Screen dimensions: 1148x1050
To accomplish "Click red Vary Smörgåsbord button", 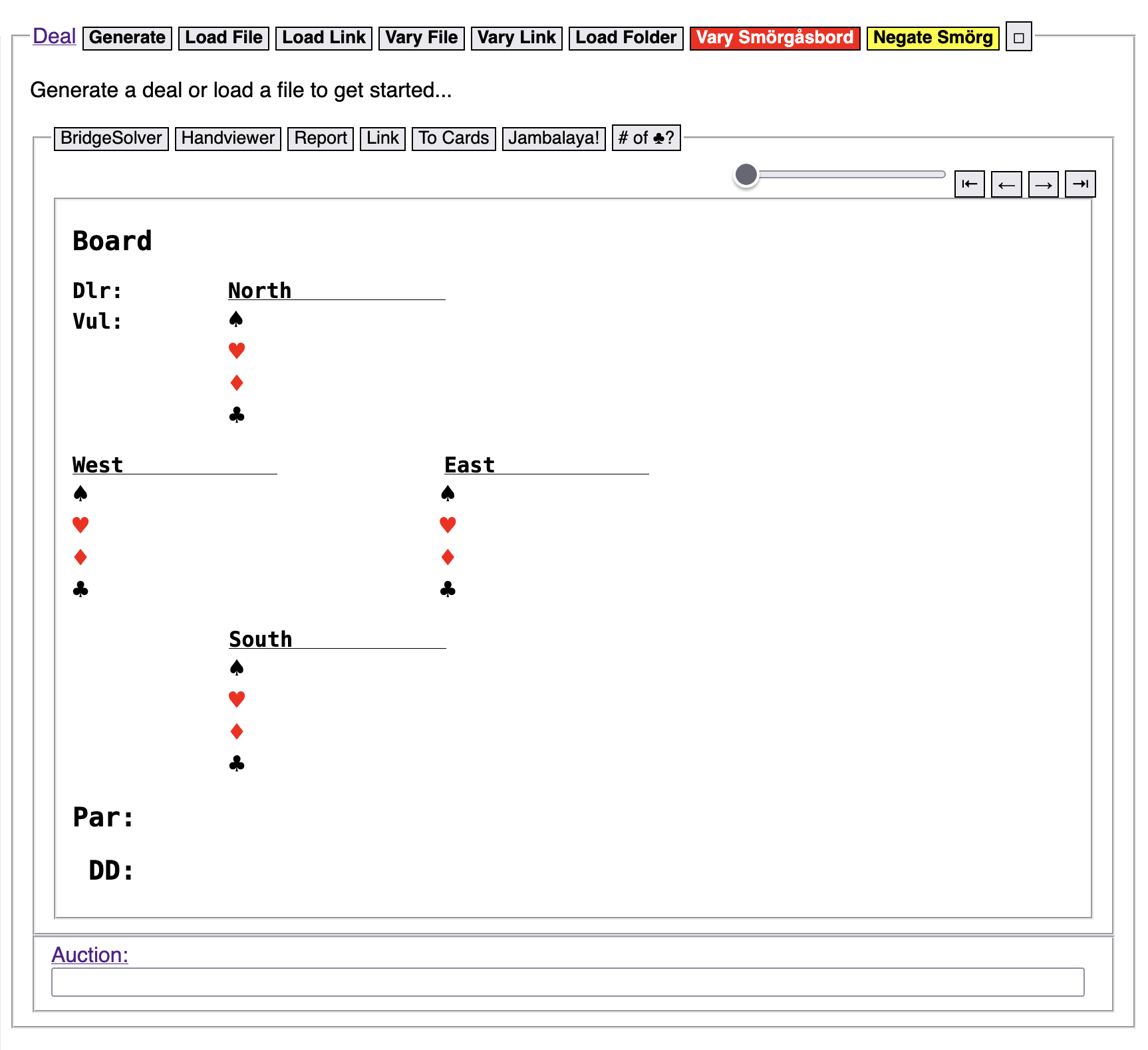I will pos(775,38).
